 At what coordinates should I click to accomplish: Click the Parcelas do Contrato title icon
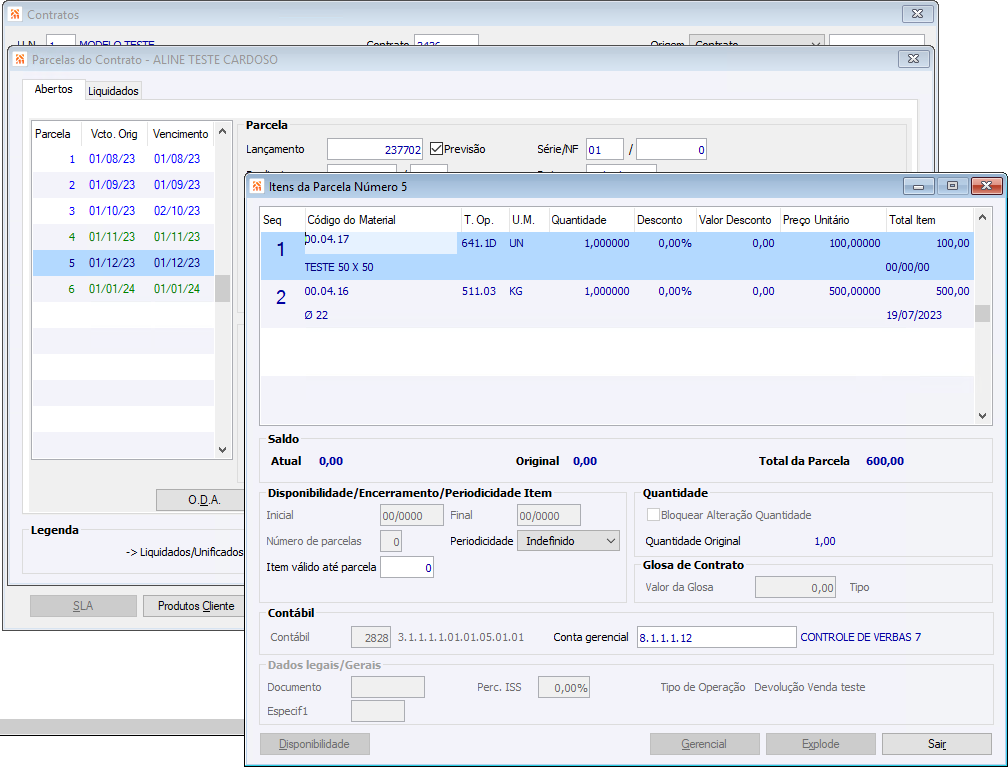pyautogui.click(x=20, y=60)
